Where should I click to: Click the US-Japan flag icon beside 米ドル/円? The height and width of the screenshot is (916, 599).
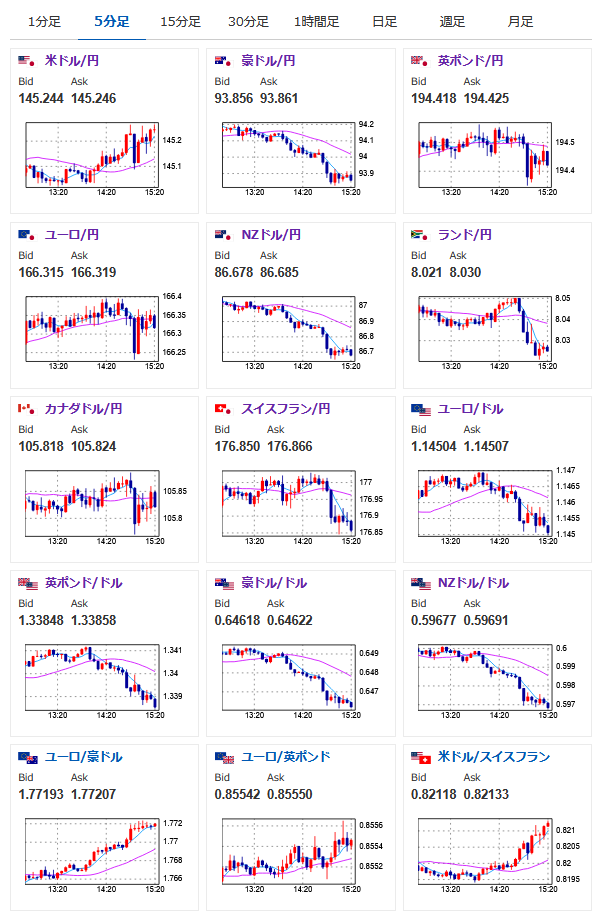pyautogui.click(x=26, y=61)
